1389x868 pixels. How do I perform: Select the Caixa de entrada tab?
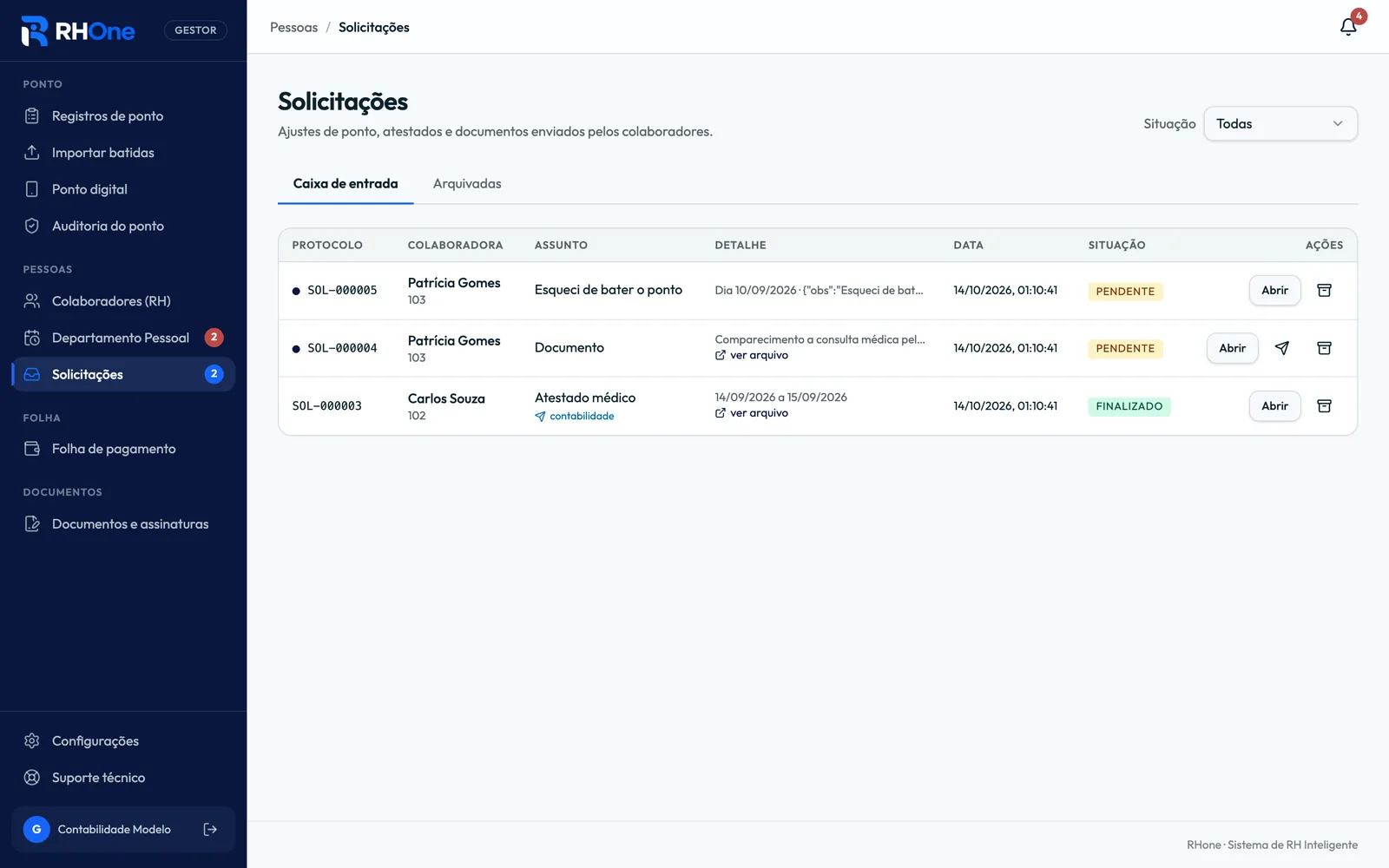tap(346, 183)
